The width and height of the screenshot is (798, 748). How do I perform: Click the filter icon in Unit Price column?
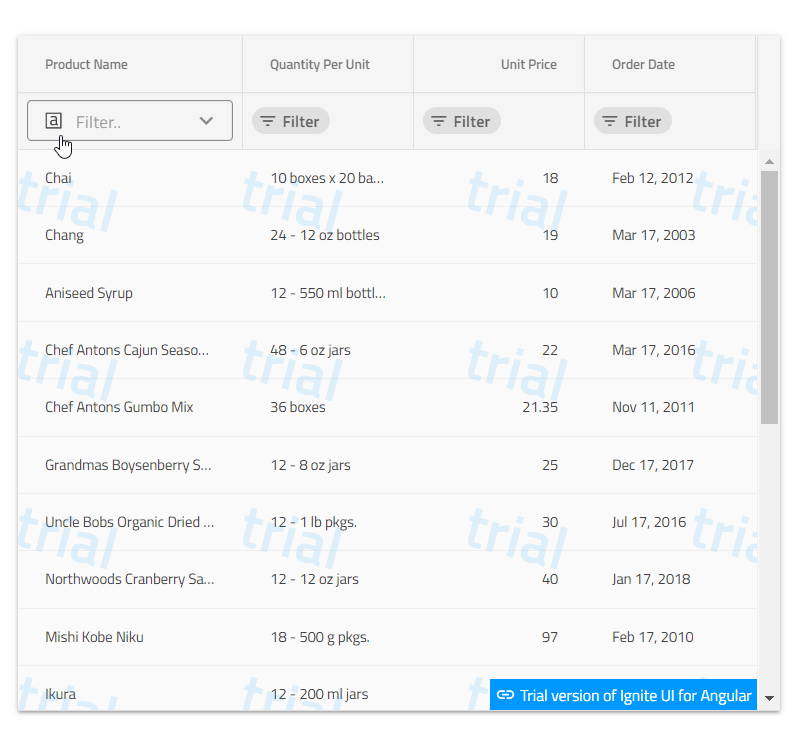coord(439,121)
